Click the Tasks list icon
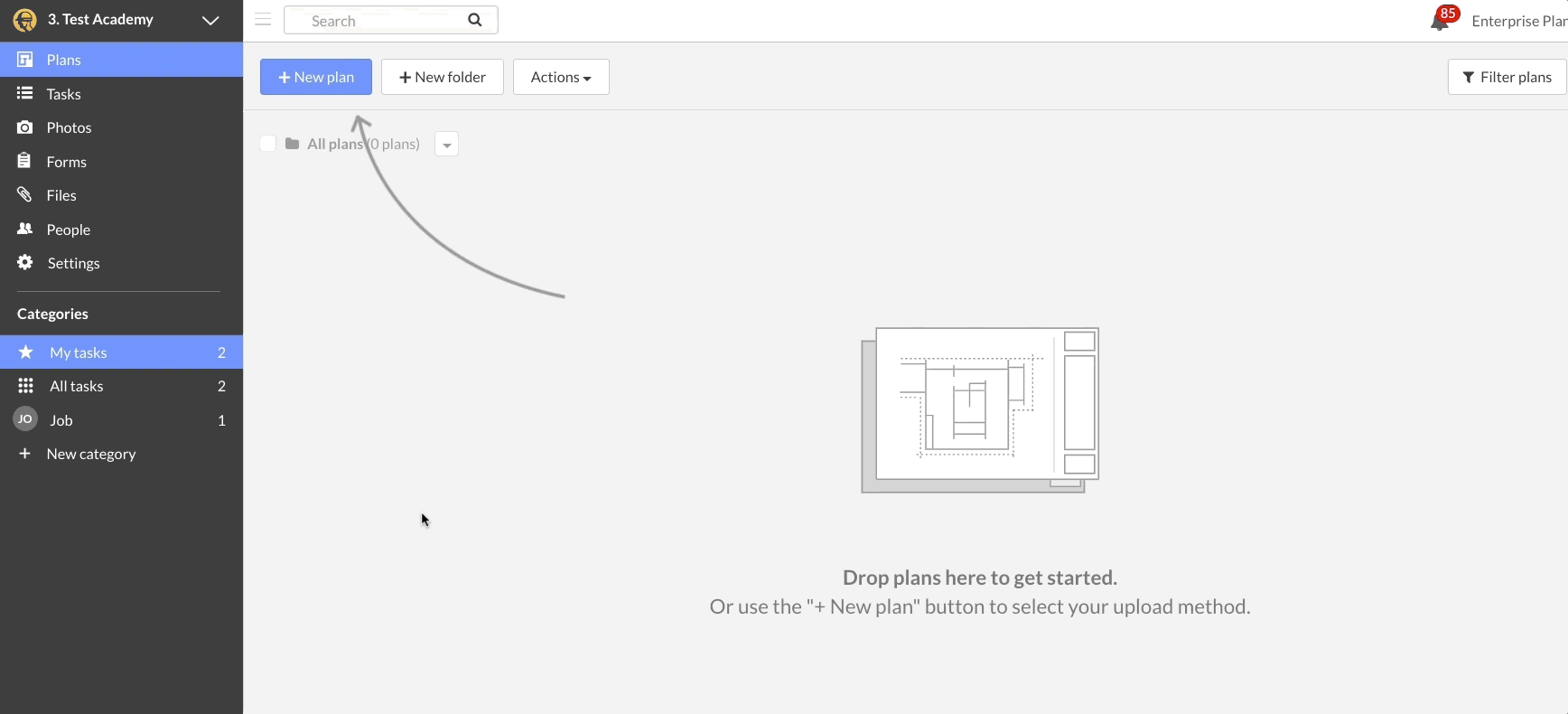This screenshot has height=714, width=1568. 24,93
